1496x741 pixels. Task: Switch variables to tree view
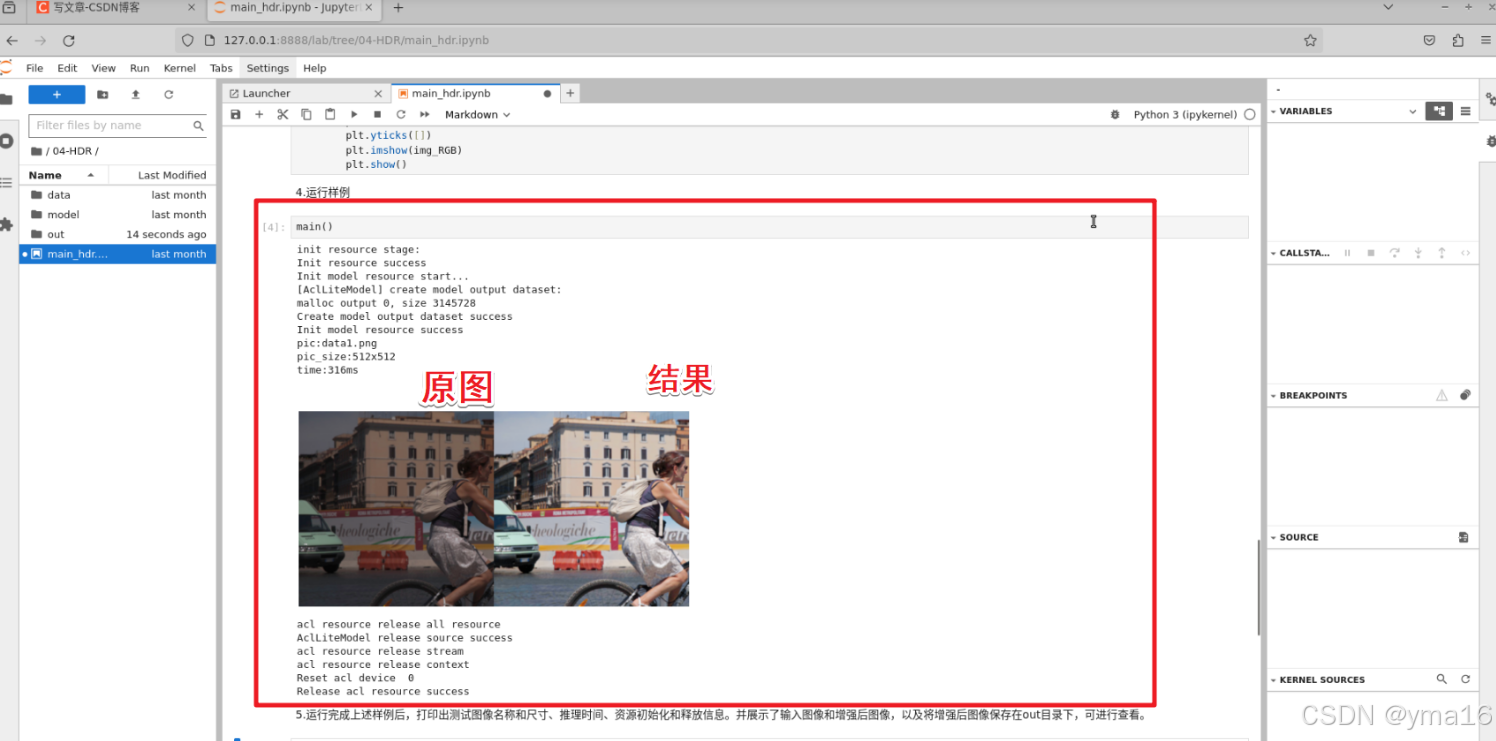[x=1439, y=111]
